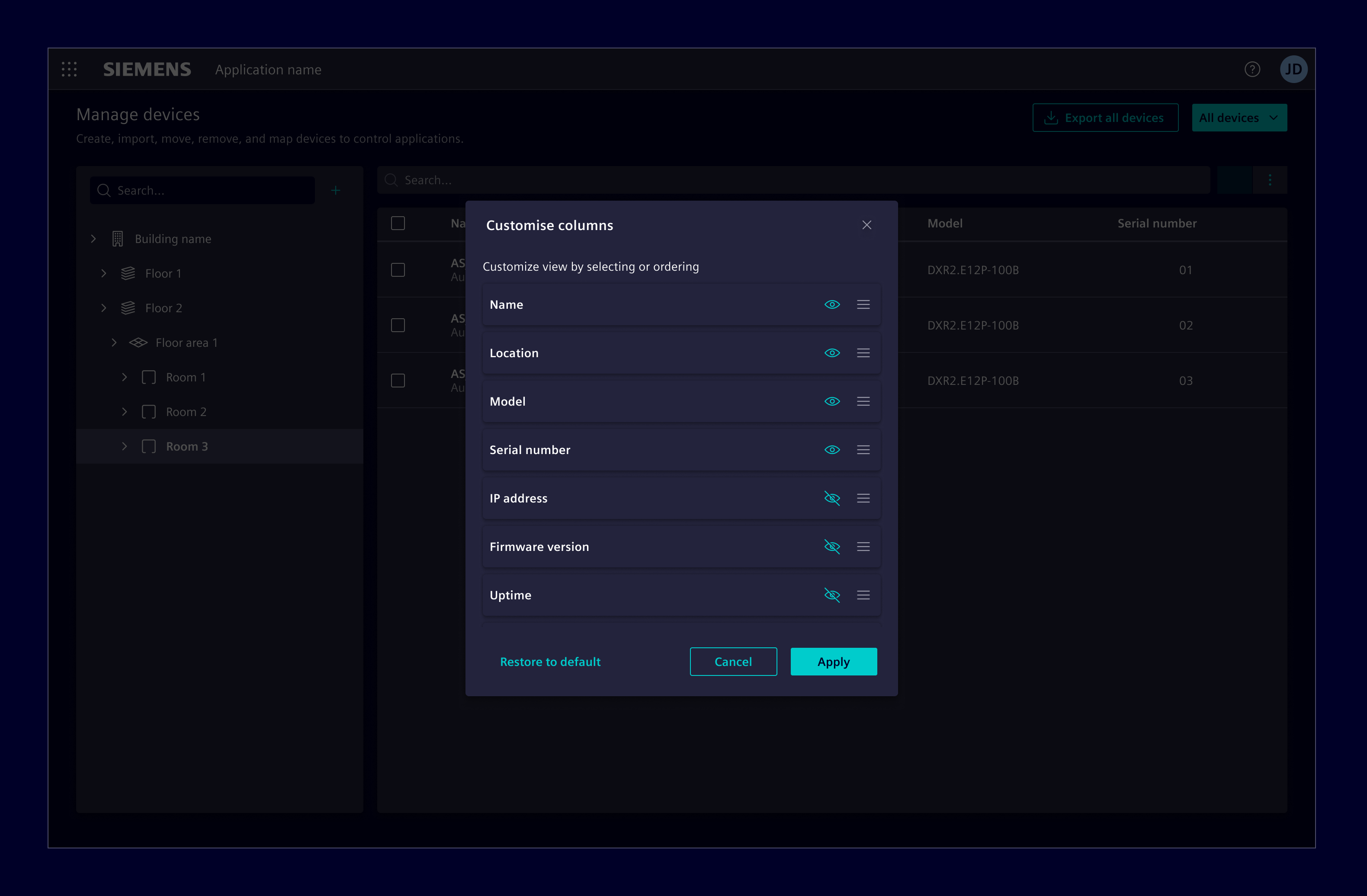1367x896 pixels.
Task: Expand the Building name tree node
Action: pyautogui.click(x=93, y=239)
